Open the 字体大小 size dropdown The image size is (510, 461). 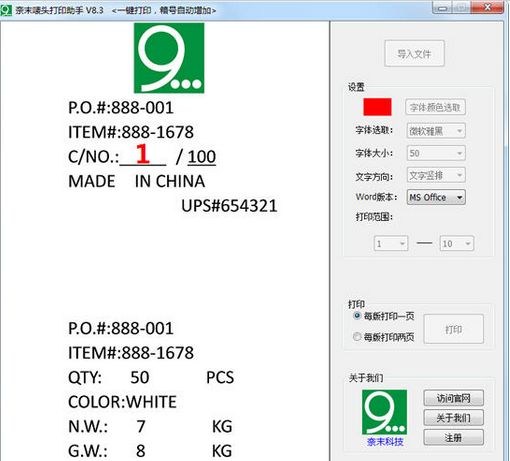click(x=436, y=153)
